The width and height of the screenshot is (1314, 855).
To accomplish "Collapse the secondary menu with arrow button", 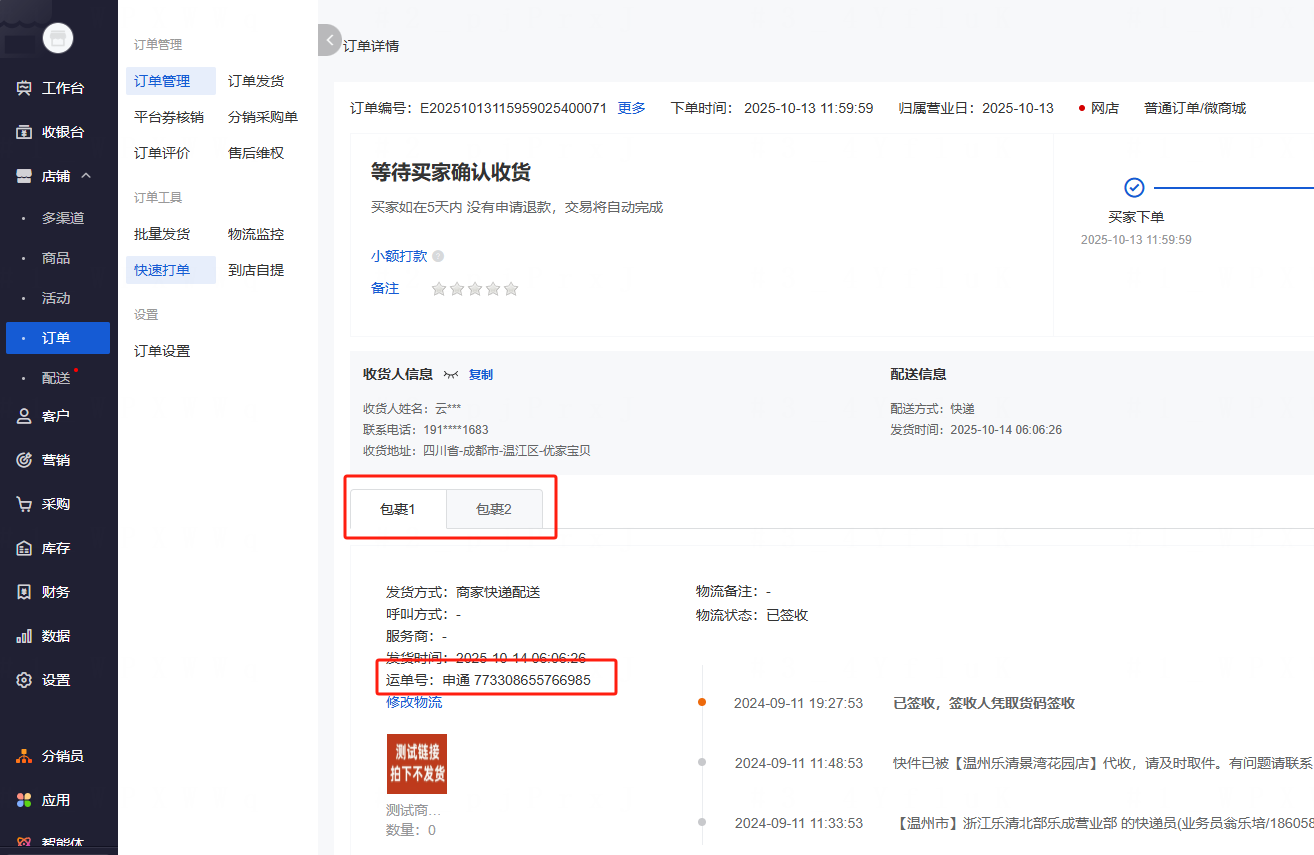I will tap(330, 40).
